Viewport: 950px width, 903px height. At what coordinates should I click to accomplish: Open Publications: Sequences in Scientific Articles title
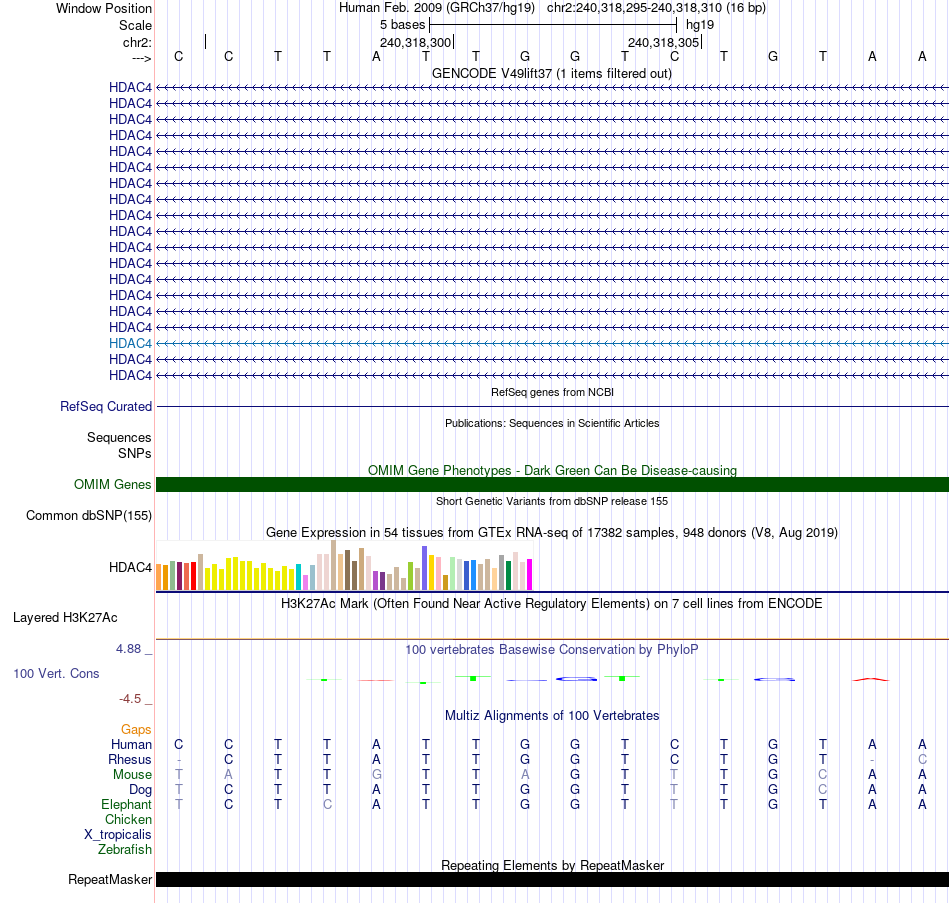pos(552,423)
